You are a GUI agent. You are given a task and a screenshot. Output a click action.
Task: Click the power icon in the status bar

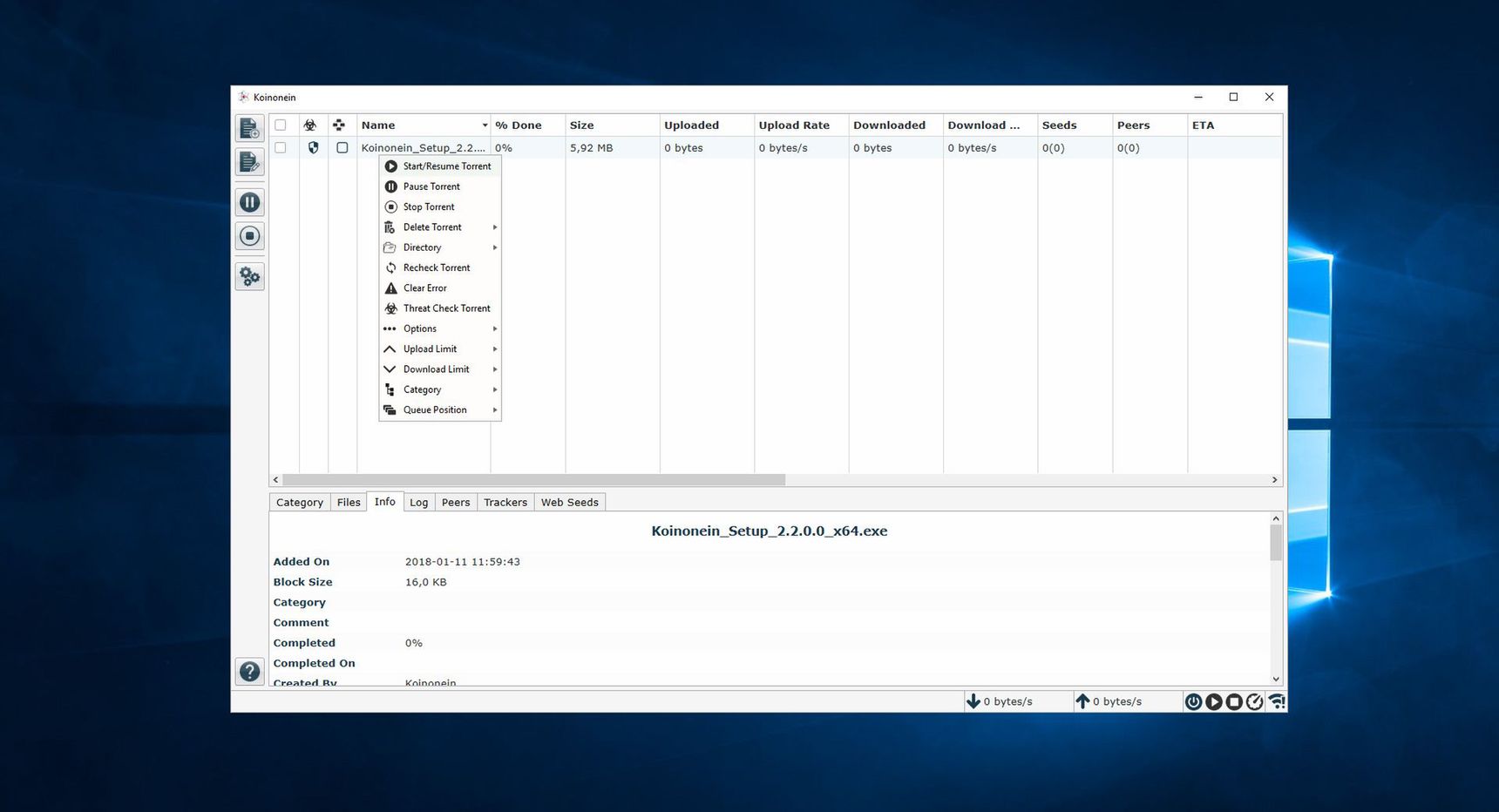pyautogui.click(x=1193, y=701)
